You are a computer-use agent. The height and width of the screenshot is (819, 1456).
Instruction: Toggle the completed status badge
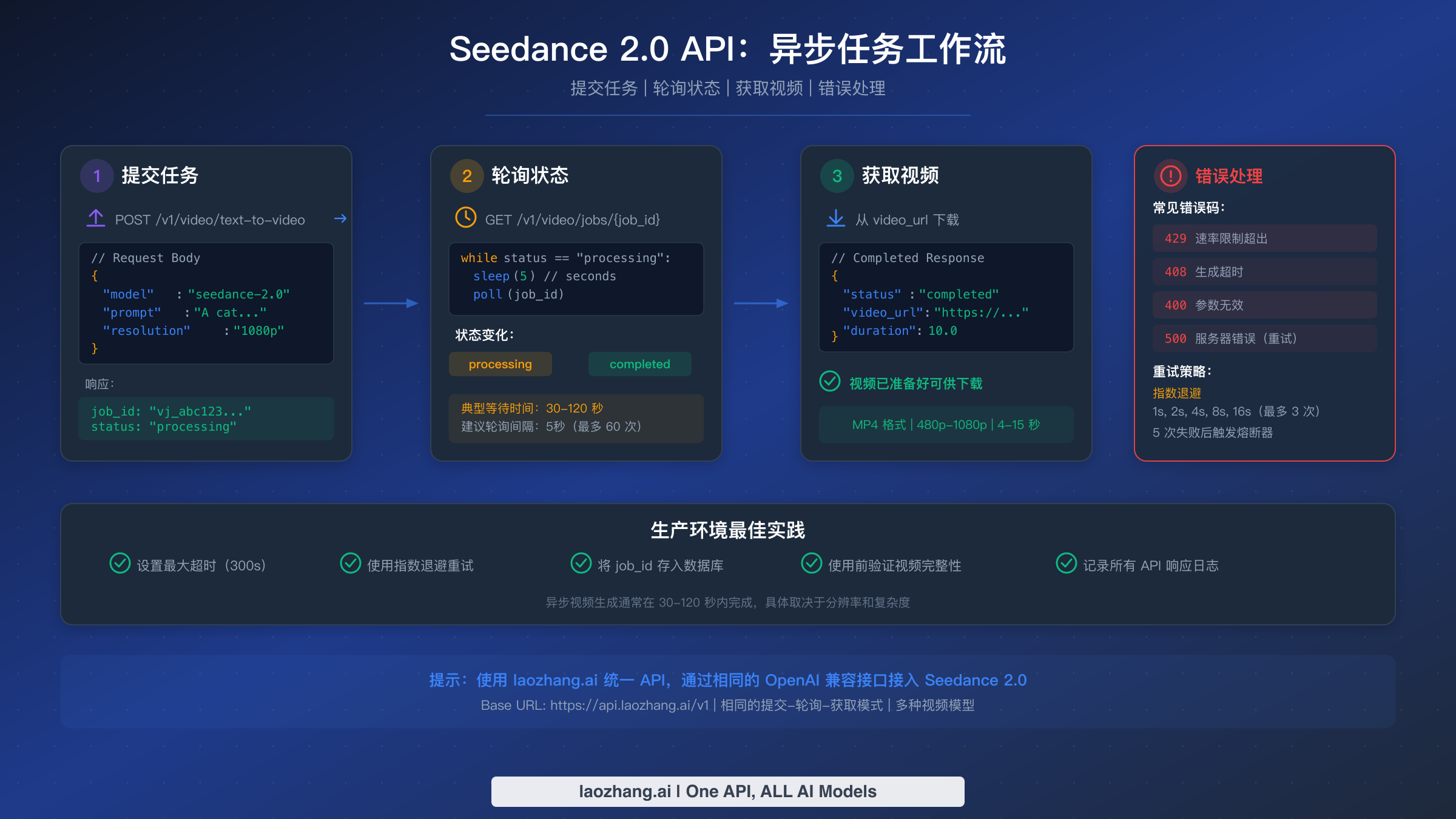click(639, 364)
